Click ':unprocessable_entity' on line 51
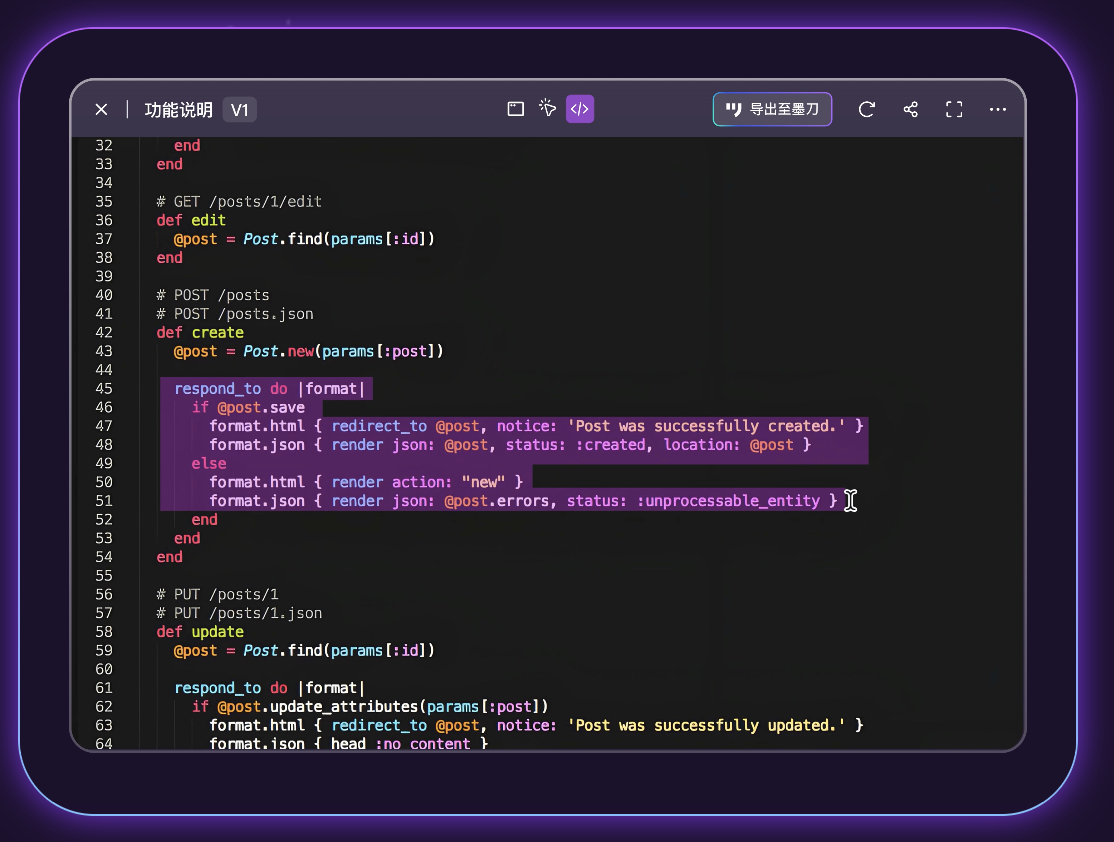The image size is (1114, 842). click(x=728, y=501)
